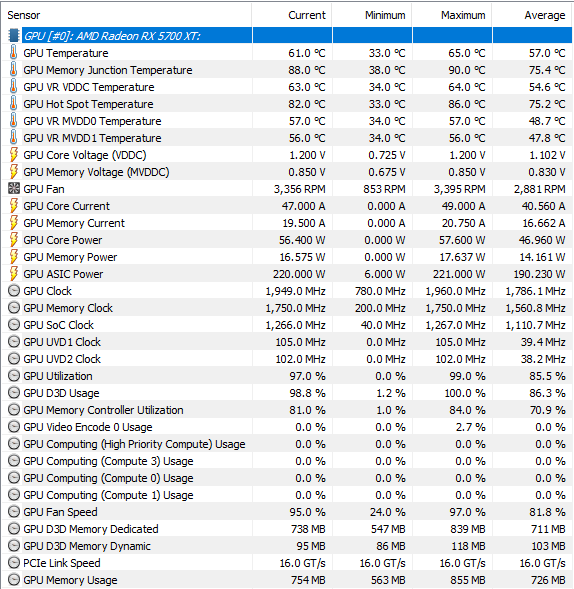
Task: Click gauge icon beside GPU Memory Usage
Action: (x=14, y=580)
